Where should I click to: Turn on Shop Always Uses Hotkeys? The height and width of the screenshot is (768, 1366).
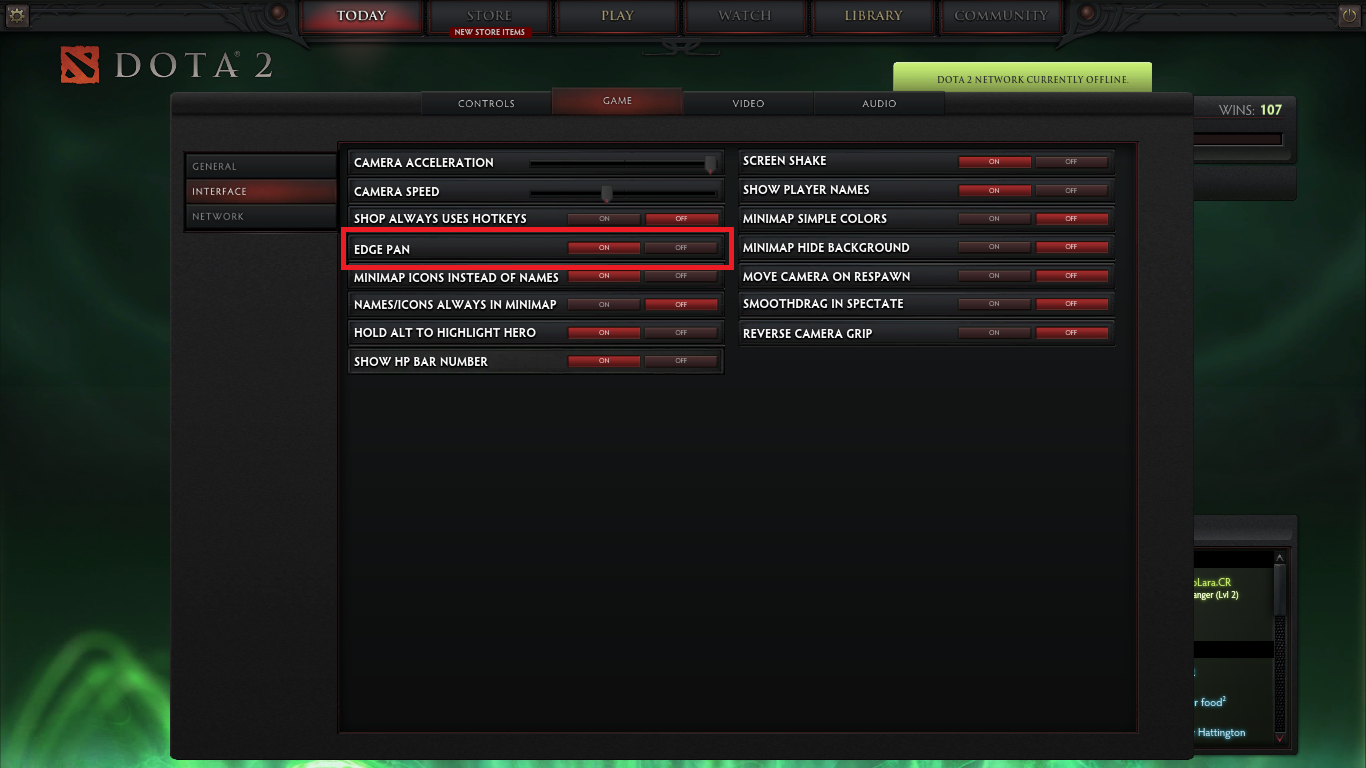(604, 219)
